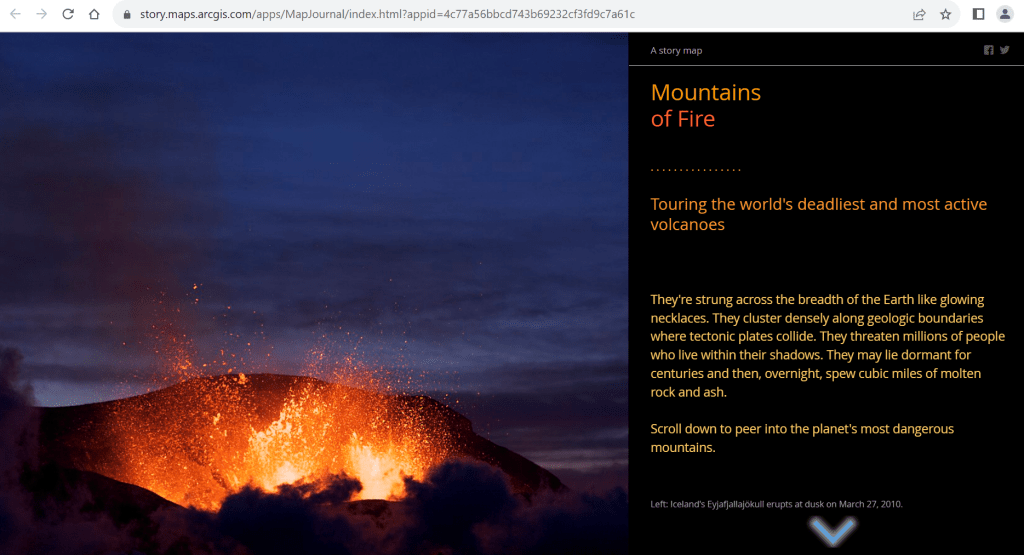The height and width of the screenshot is (555, 1024).
Task: Open the browser share page icon
Action: (919, 14)
